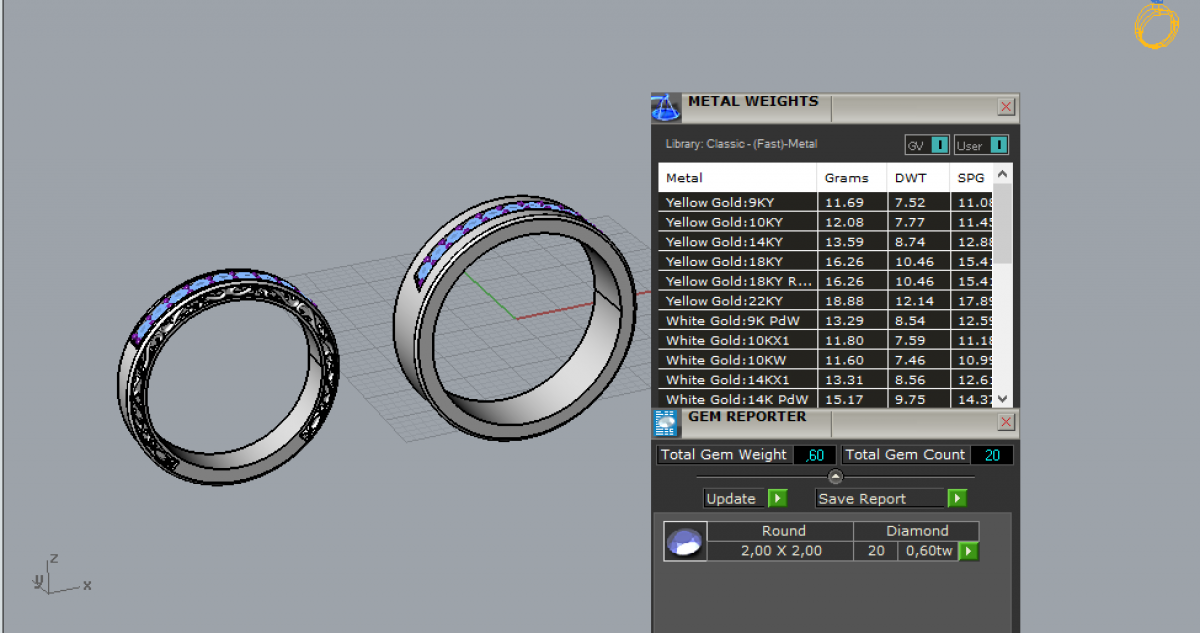
Task: Select the Yellow Gold:18KY row
Action: [x=737, y=262]
